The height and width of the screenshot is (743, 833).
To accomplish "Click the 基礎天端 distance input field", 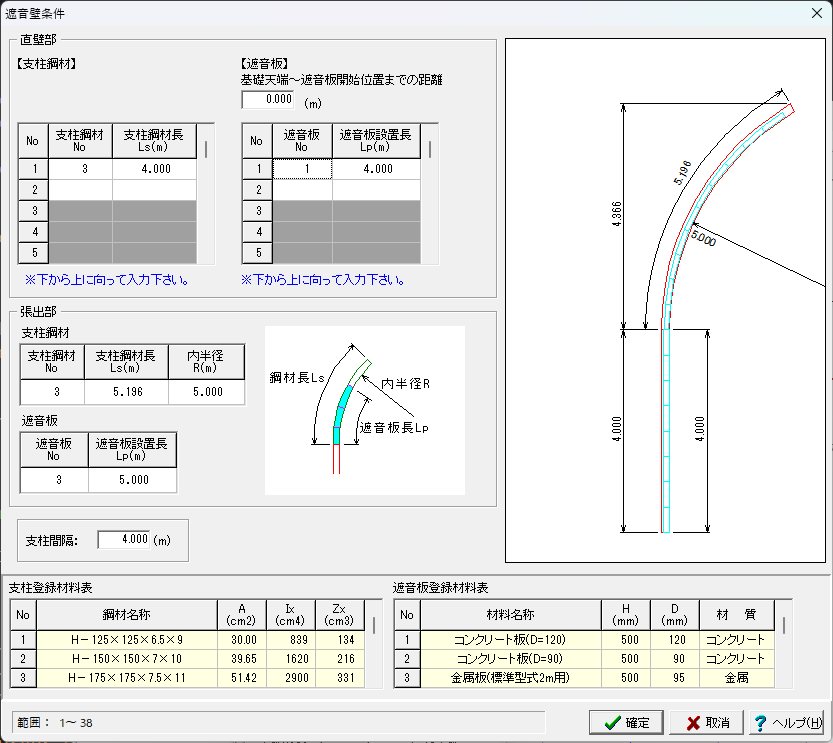I will [268, 100].
